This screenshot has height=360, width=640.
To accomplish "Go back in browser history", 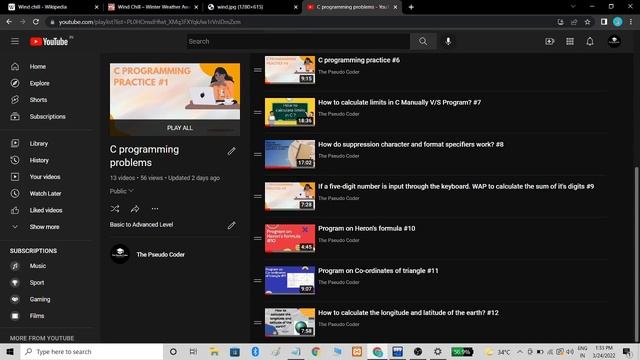I will [9, 22].
